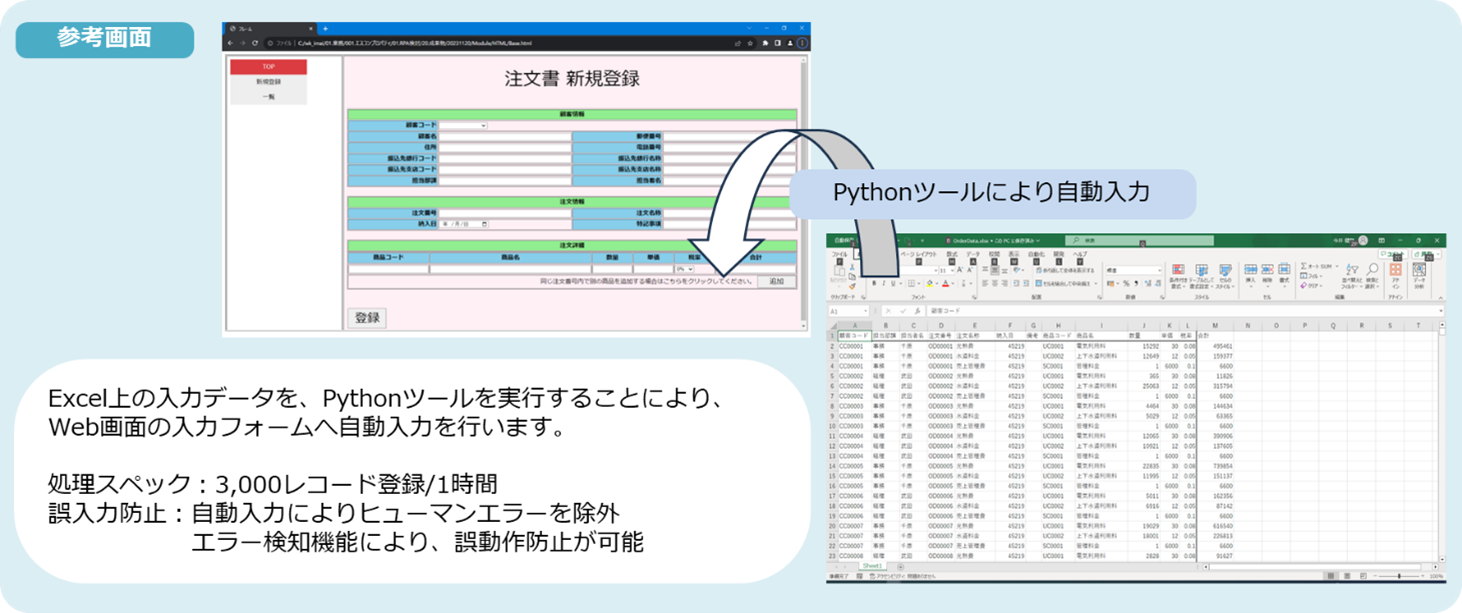This screenshot has width=1462, height=613.
Task: Open the tax rate 0% dropdown
Action: (x=684, y=269)
